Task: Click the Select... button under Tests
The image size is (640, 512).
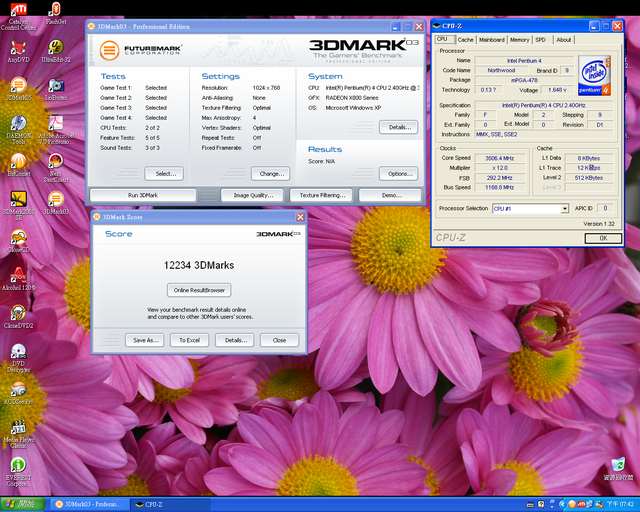Action: [x=164, y=174]
